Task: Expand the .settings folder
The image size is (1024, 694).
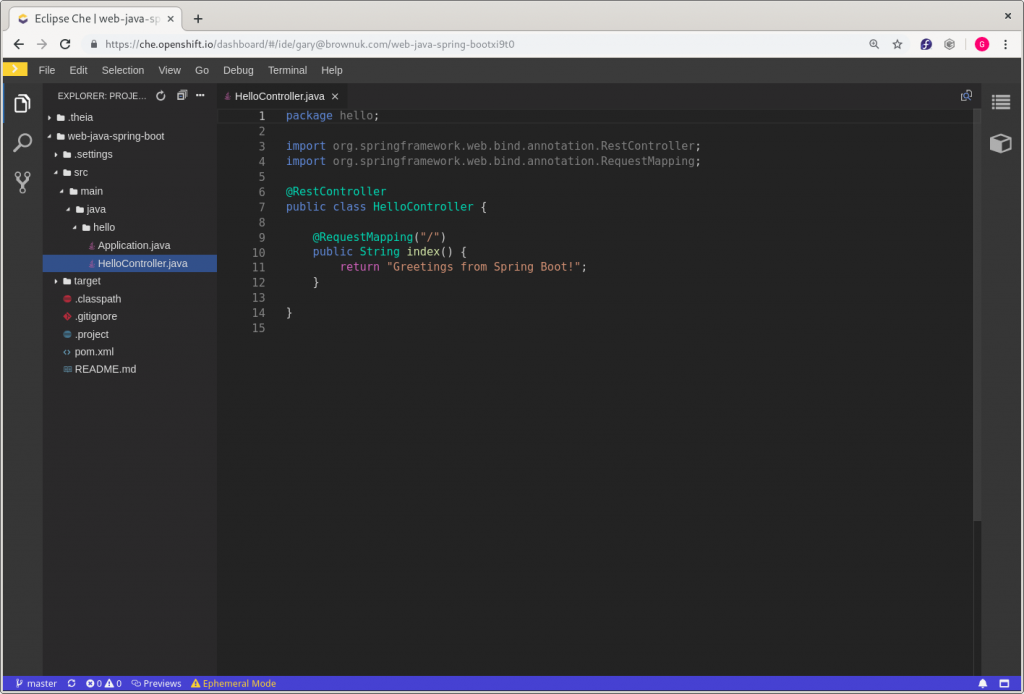Action: [93, 154]
